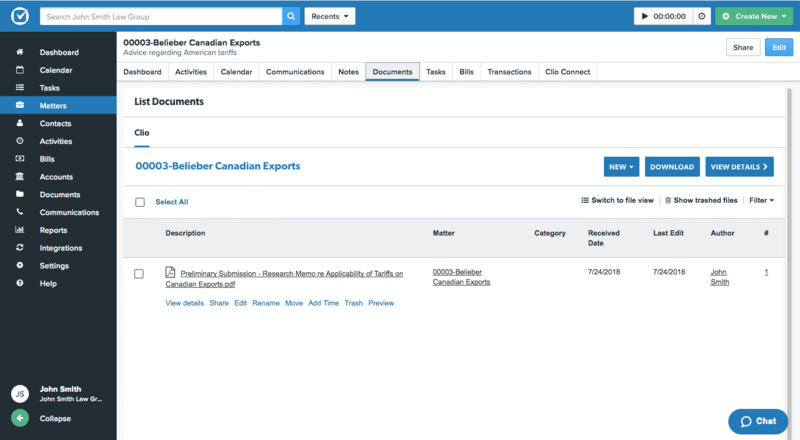800x440 pixels.
Task: Click the Preview link under document
Action: click(x=381, y=303)
